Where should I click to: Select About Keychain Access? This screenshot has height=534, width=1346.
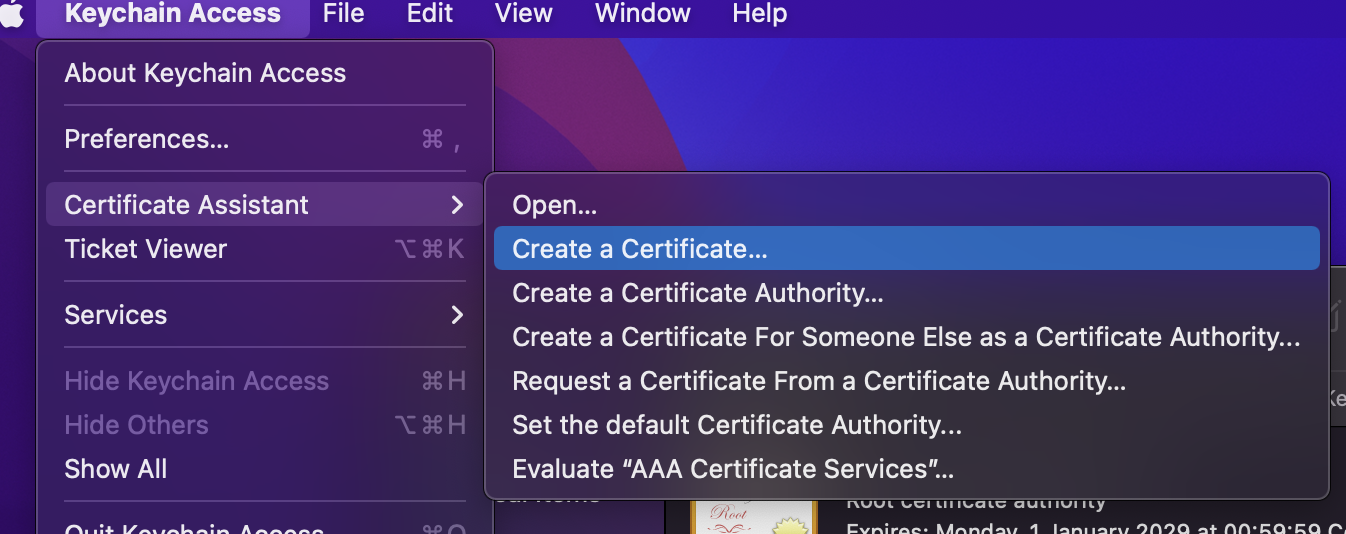pyautogui.click(x=205, y=73)
